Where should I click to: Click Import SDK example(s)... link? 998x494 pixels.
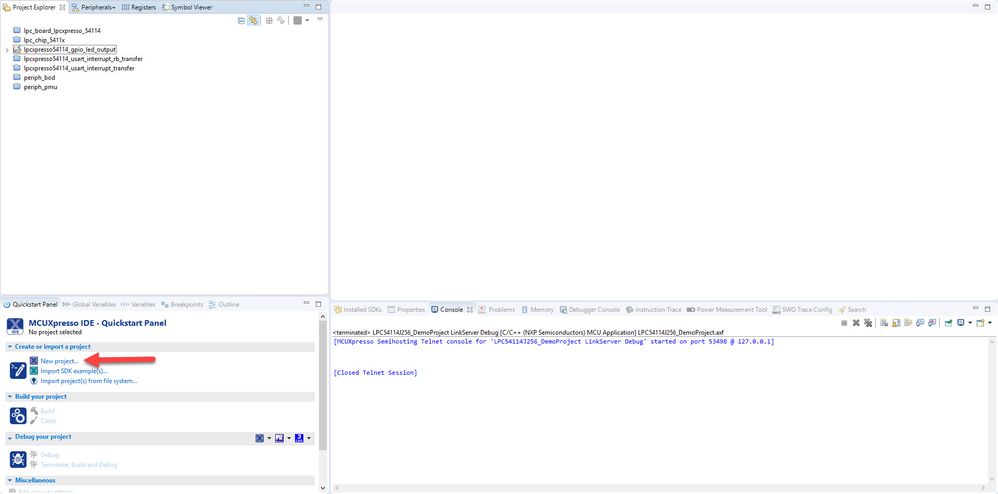[x=74, y=370]
